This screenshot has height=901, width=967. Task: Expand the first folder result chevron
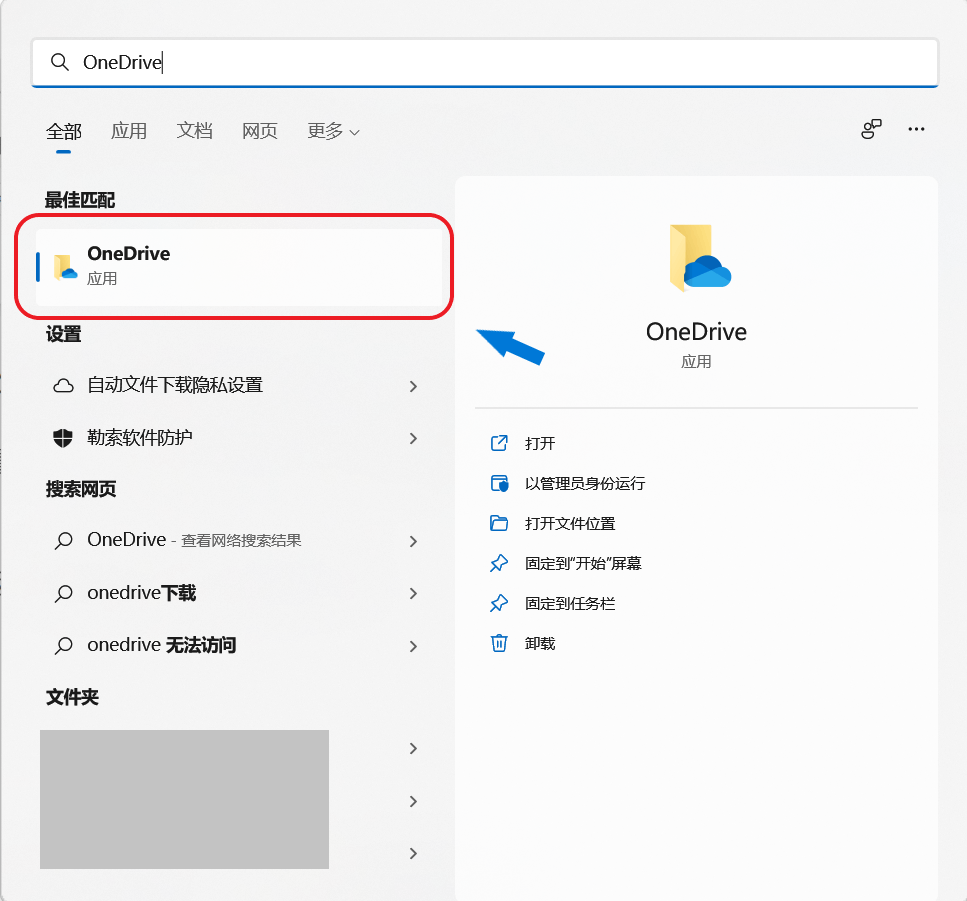coord(413,748)
